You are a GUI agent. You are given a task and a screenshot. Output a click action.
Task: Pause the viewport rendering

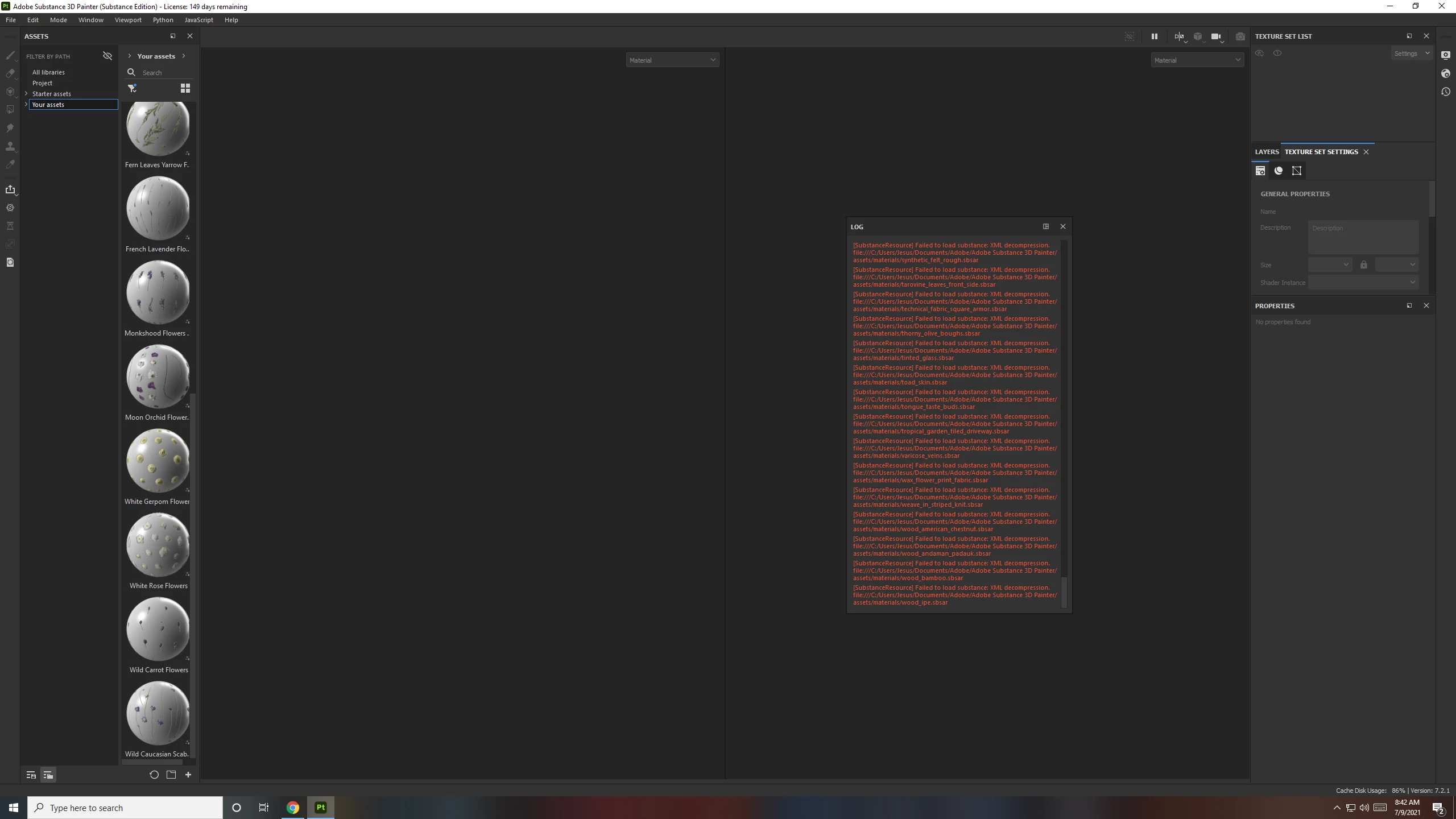point(1154,36)
